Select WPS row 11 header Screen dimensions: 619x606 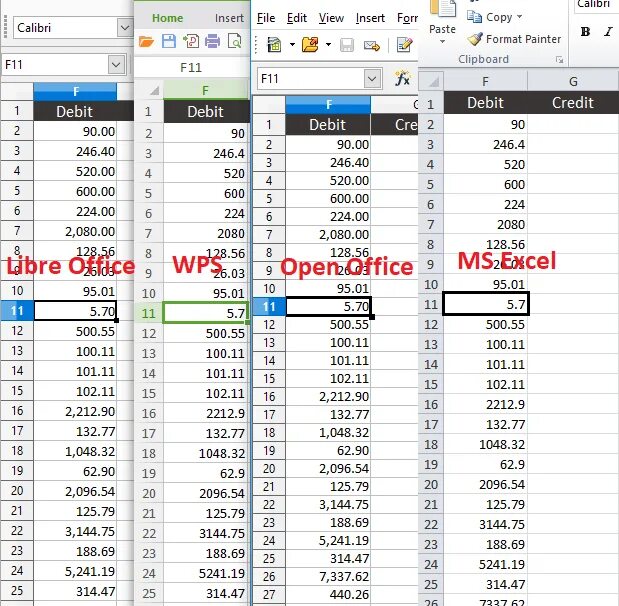(x=148, y=313)
